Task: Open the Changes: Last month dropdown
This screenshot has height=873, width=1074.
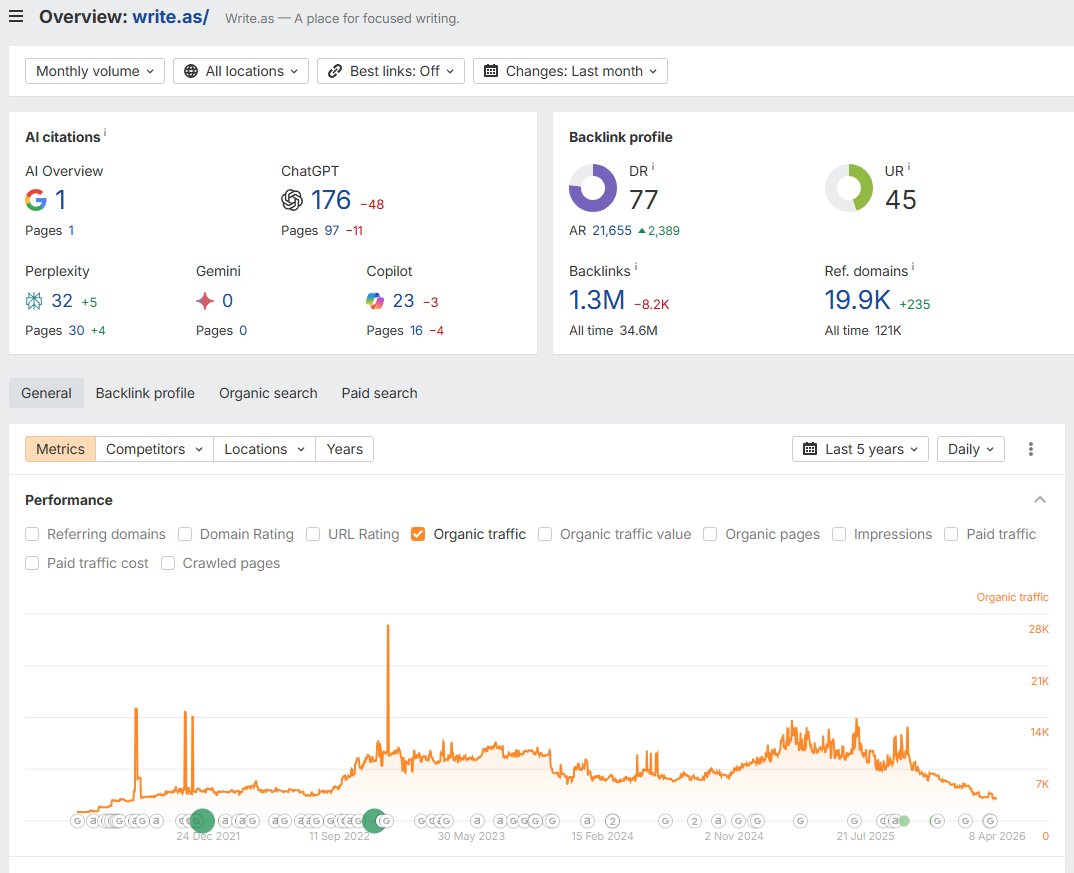Action: 571,71
